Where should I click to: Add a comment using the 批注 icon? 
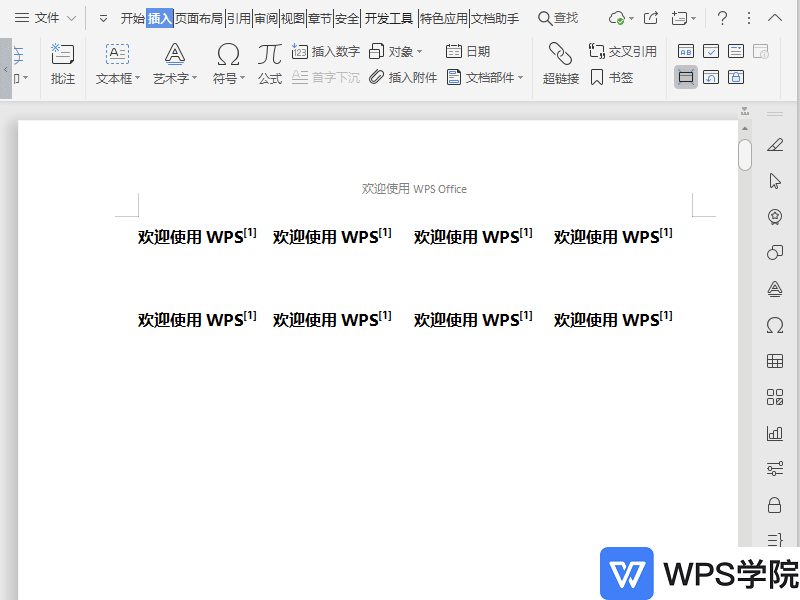tap(62, 63)
